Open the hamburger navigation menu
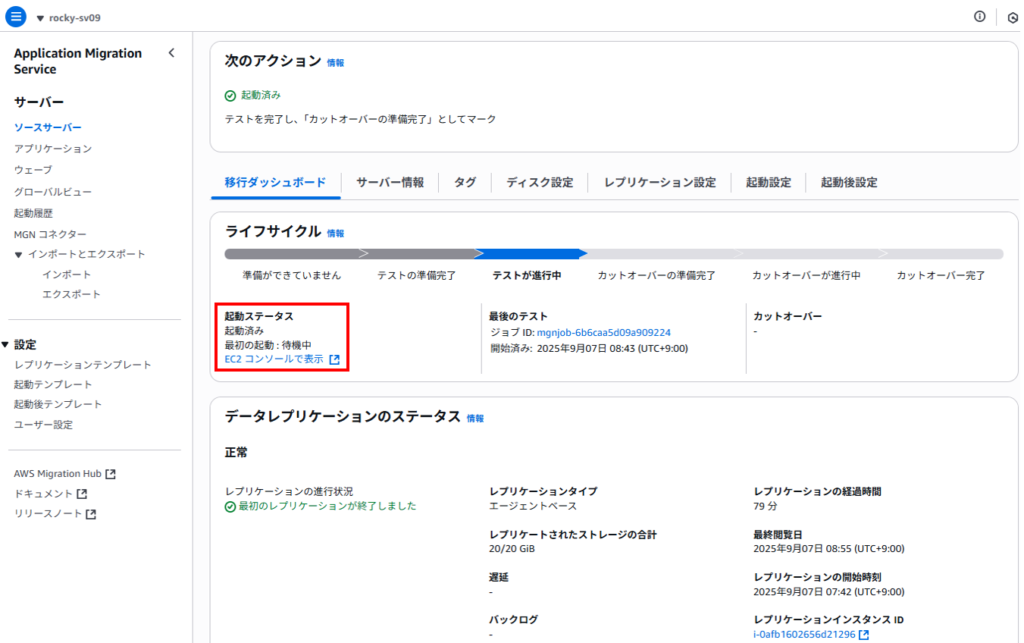 (16, 16)
